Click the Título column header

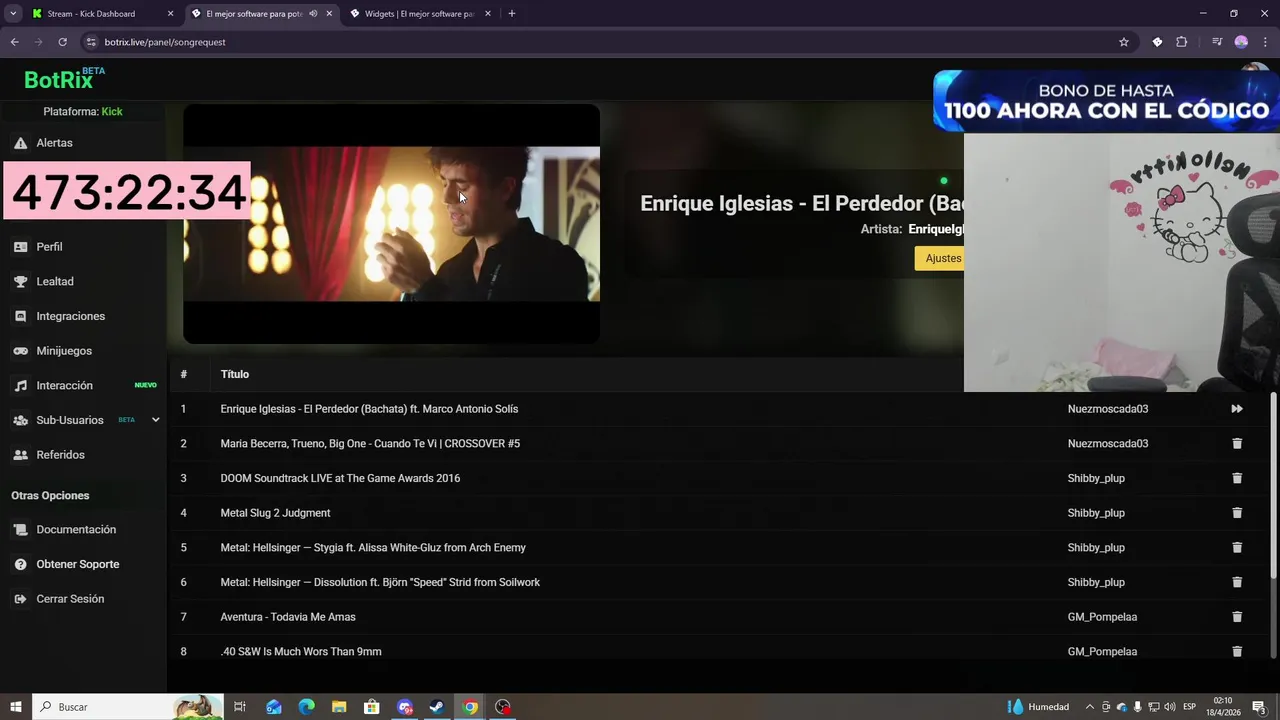(235, 374)
